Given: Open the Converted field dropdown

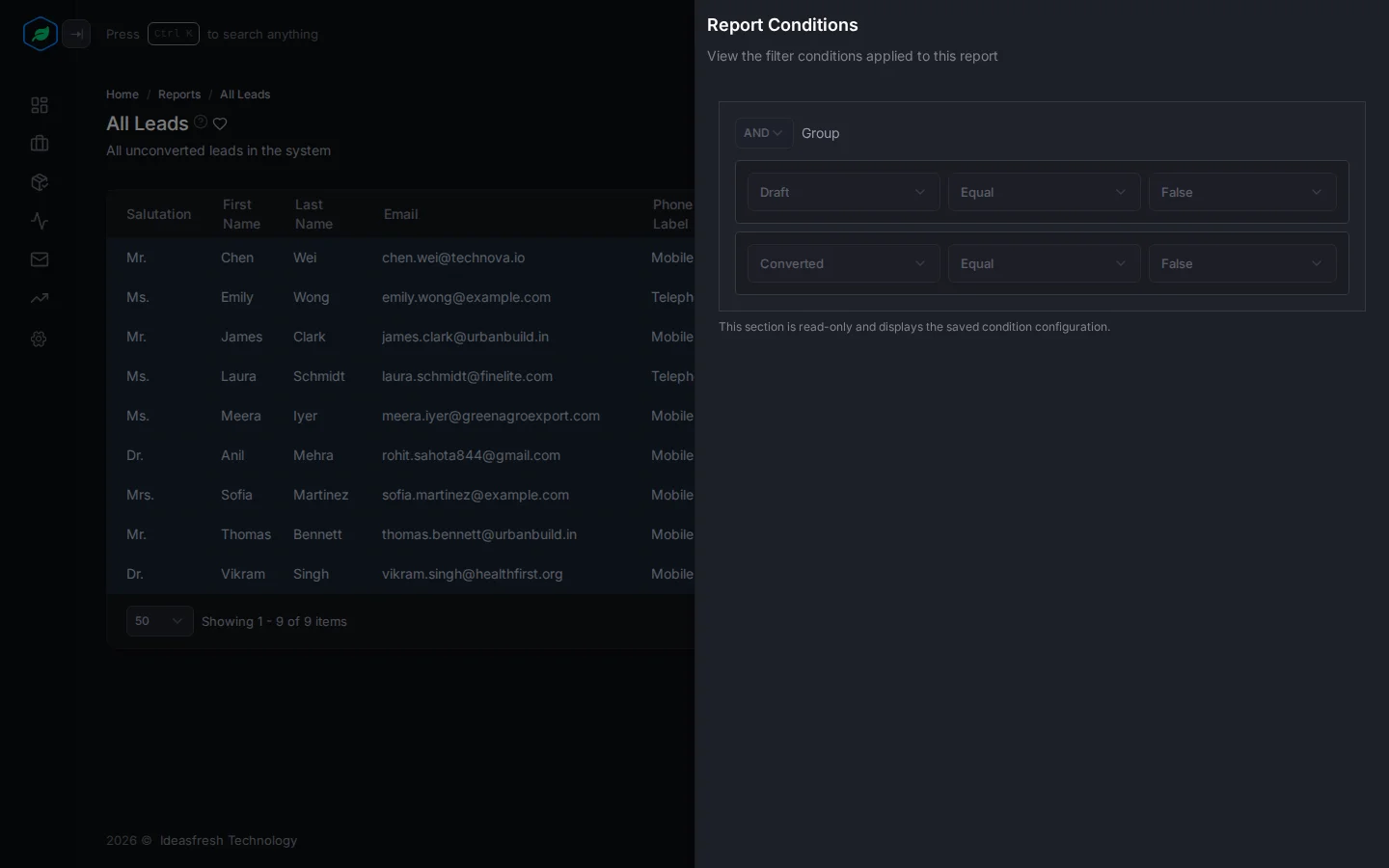Looking at the screenshot, I should 844,263.
